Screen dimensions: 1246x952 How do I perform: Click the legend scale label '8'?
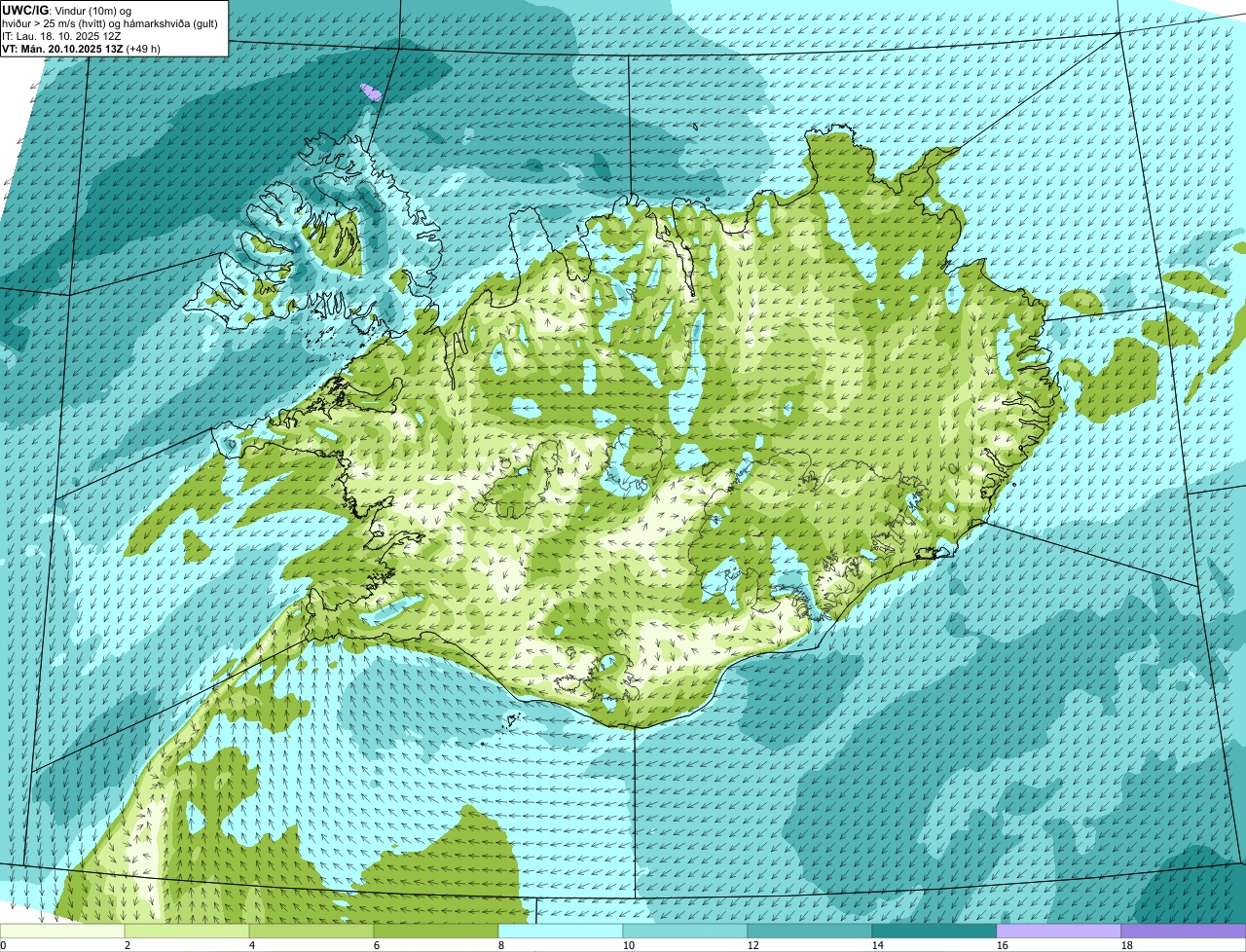(x=501, y=945)
